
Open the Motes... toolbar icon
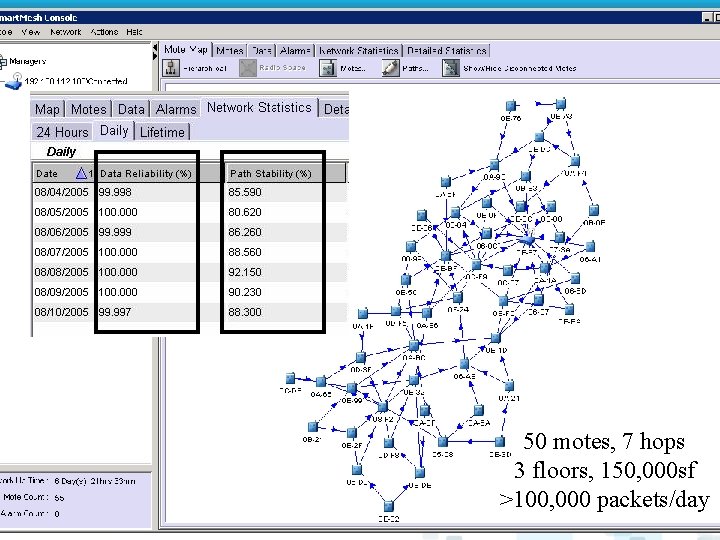coord(328,68)
